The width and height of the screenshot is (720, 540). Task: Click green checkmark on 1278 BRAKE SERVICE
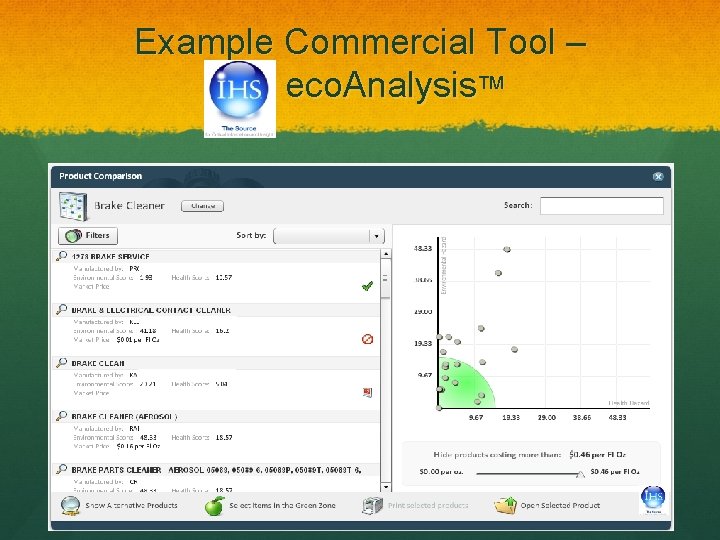coord(367,286)
